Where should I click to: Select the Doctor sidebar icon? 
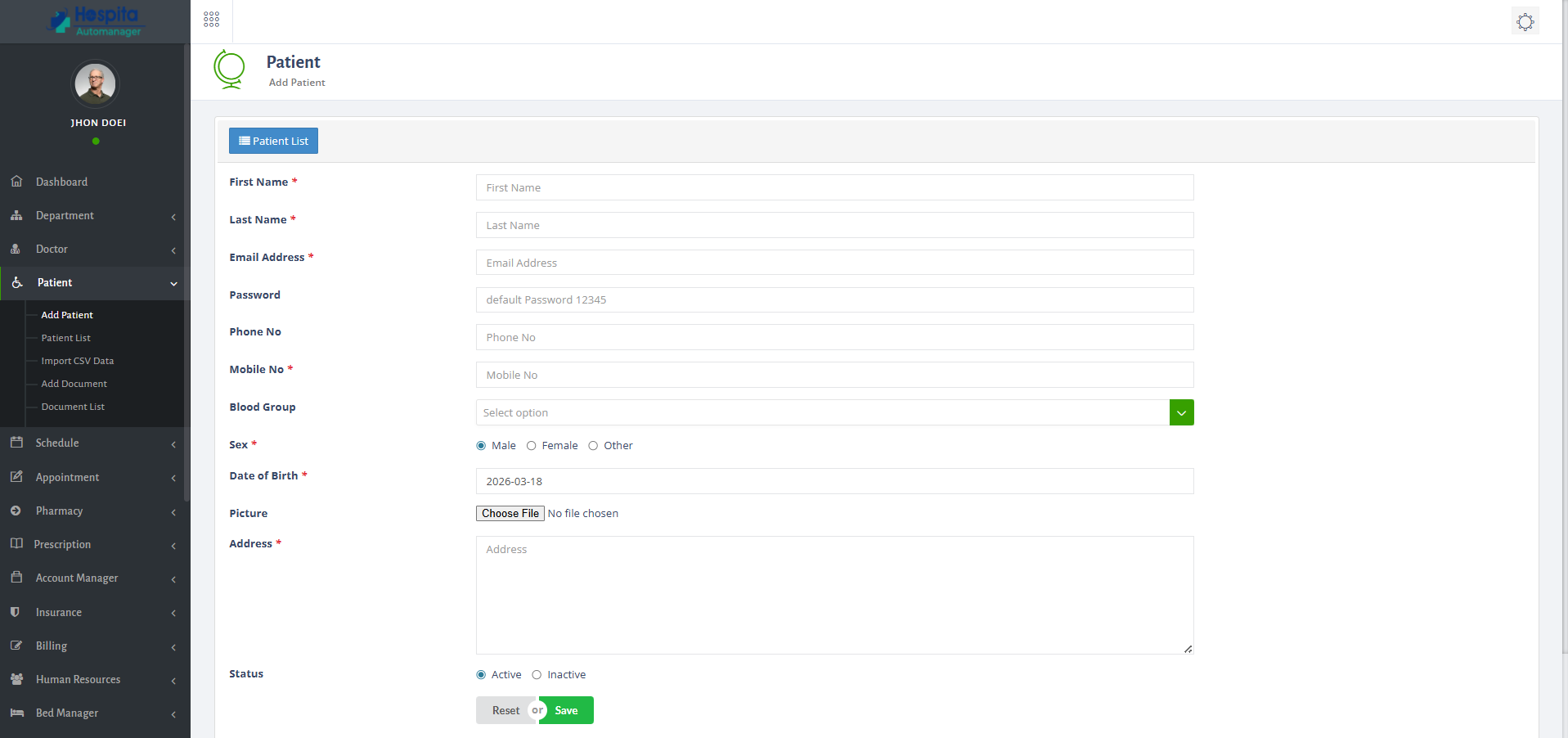[x=16, y=249]
